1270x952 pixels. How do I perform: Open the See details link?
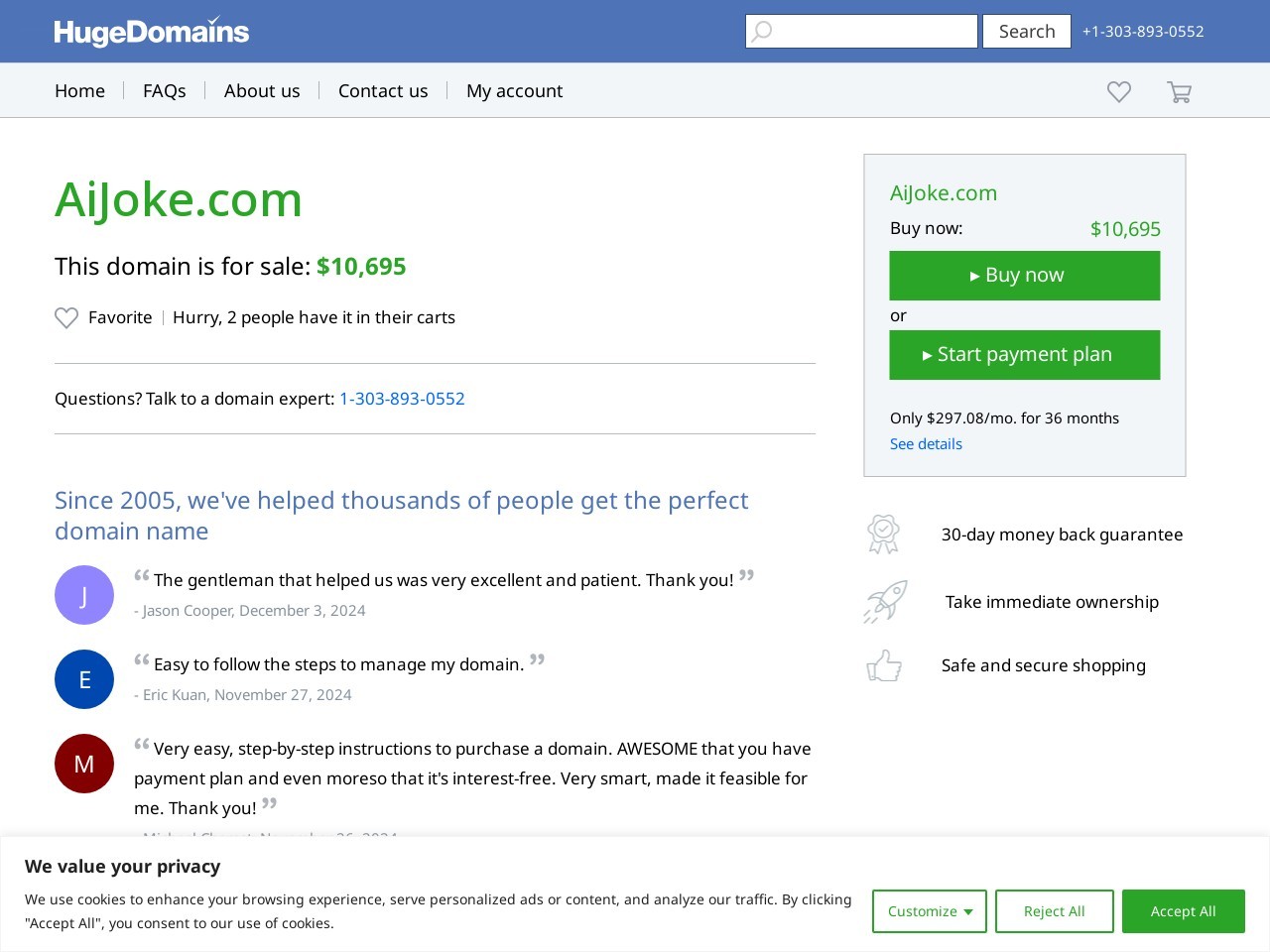click(x=926, y=444)
